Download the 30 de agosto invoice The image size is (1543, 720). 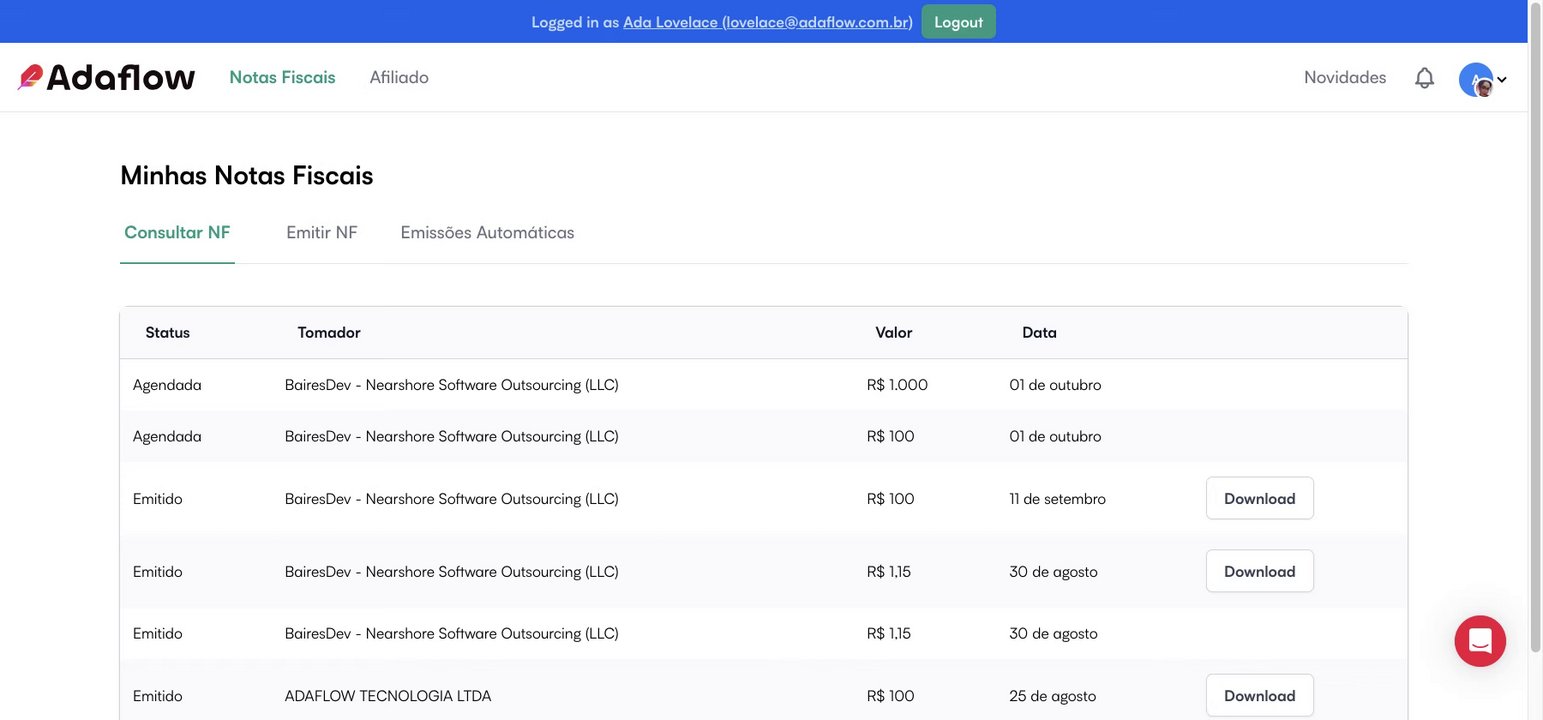pyautogui.click(x=1259, y=571)
